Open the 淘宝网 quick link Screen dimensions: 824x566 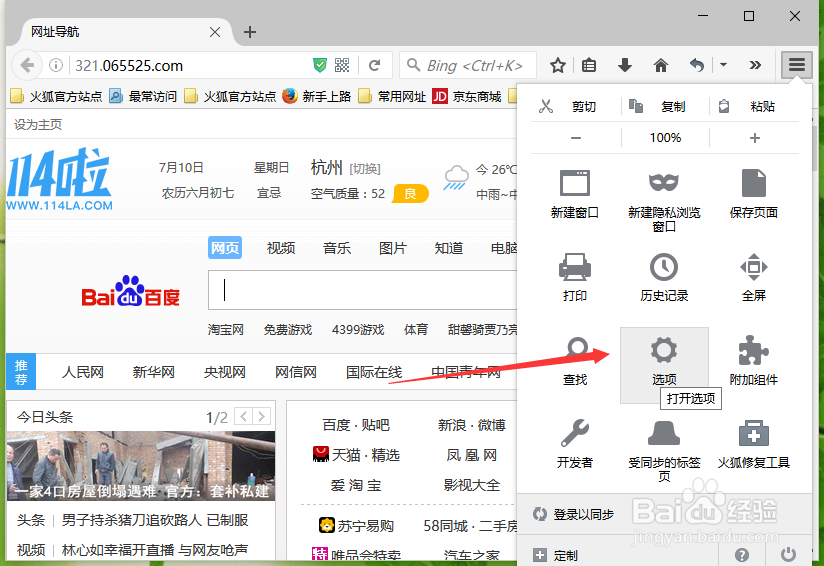click(225, 330)
